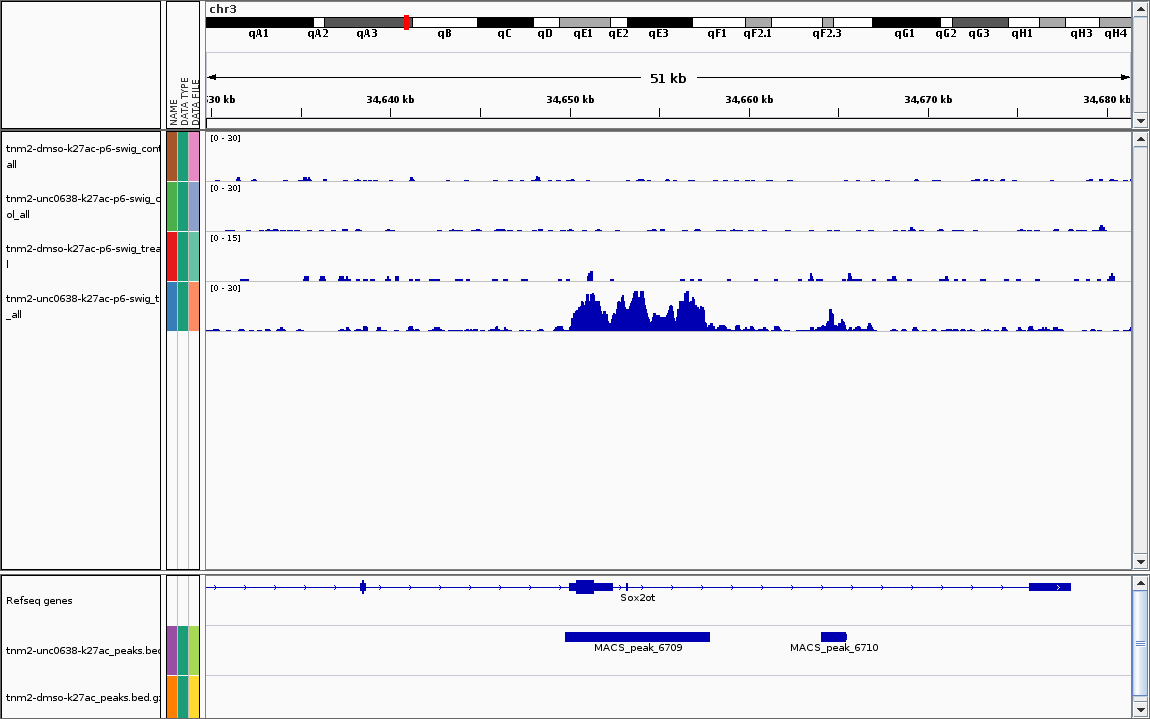The width and height of the screenshot is (1150, 719).
Task: Click the feature panel scrollbar thumb
Action: tap(1140, 642)
